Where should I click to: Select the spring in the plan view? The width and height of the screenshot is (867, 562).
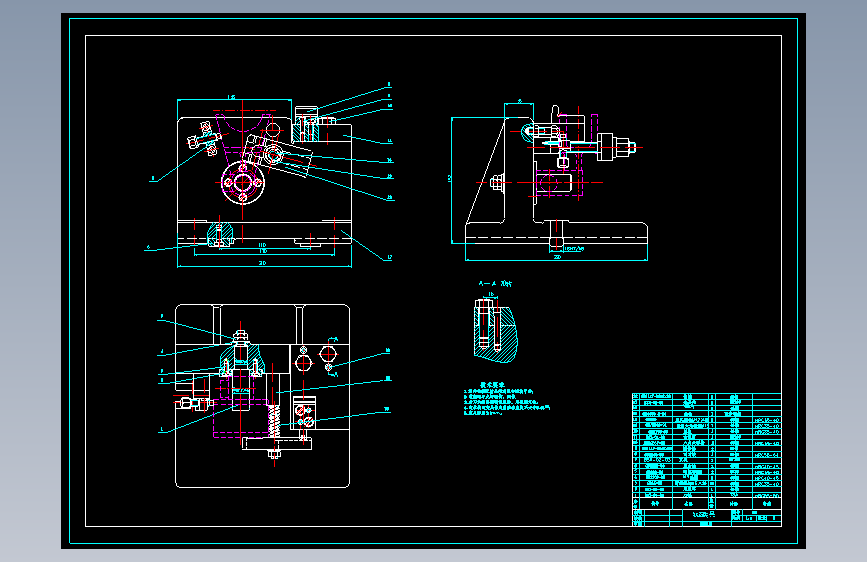(274, 422)
